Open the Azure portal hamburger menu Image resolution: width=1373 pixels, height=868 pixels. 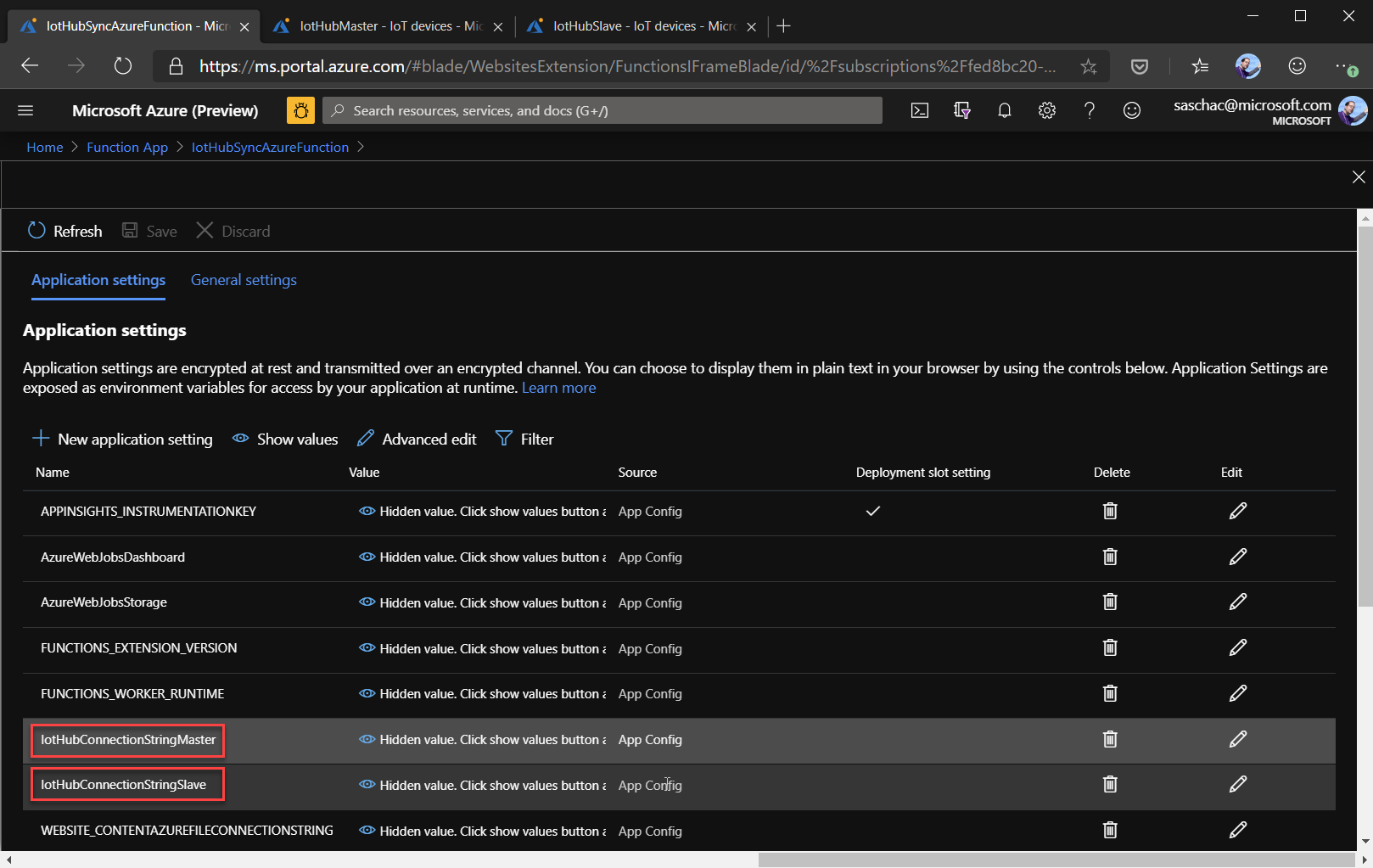tap(25, 110)
